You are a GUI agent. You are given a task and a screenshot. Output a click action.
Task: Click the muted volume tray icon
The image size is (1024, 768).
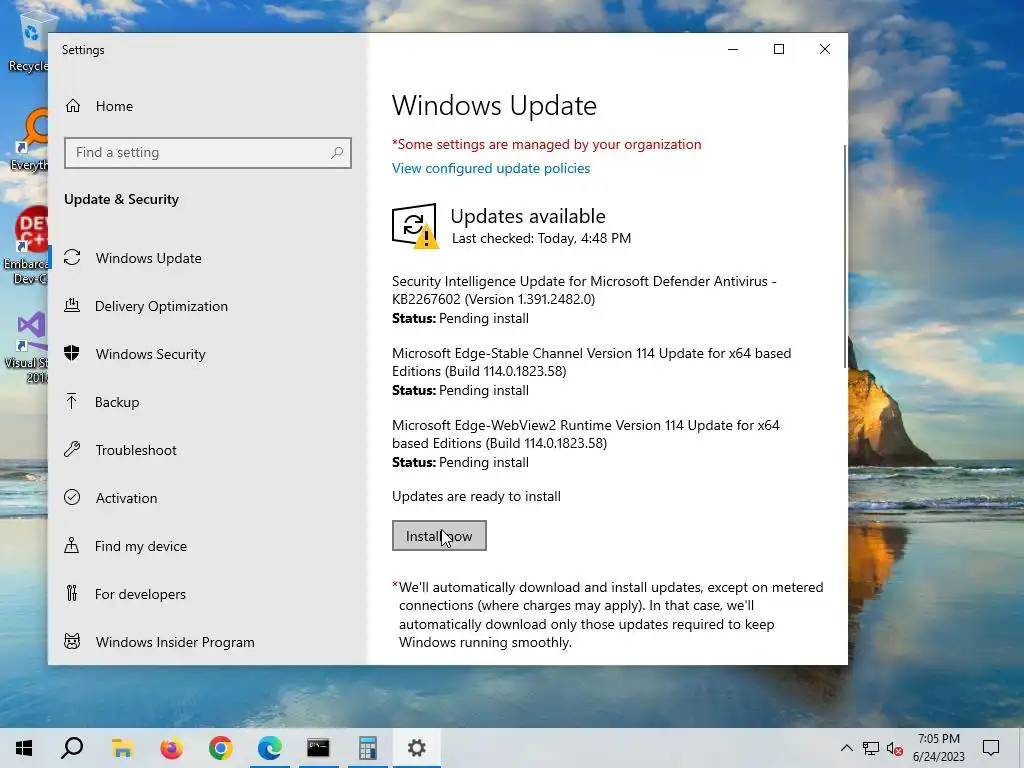tap(895, 748)
